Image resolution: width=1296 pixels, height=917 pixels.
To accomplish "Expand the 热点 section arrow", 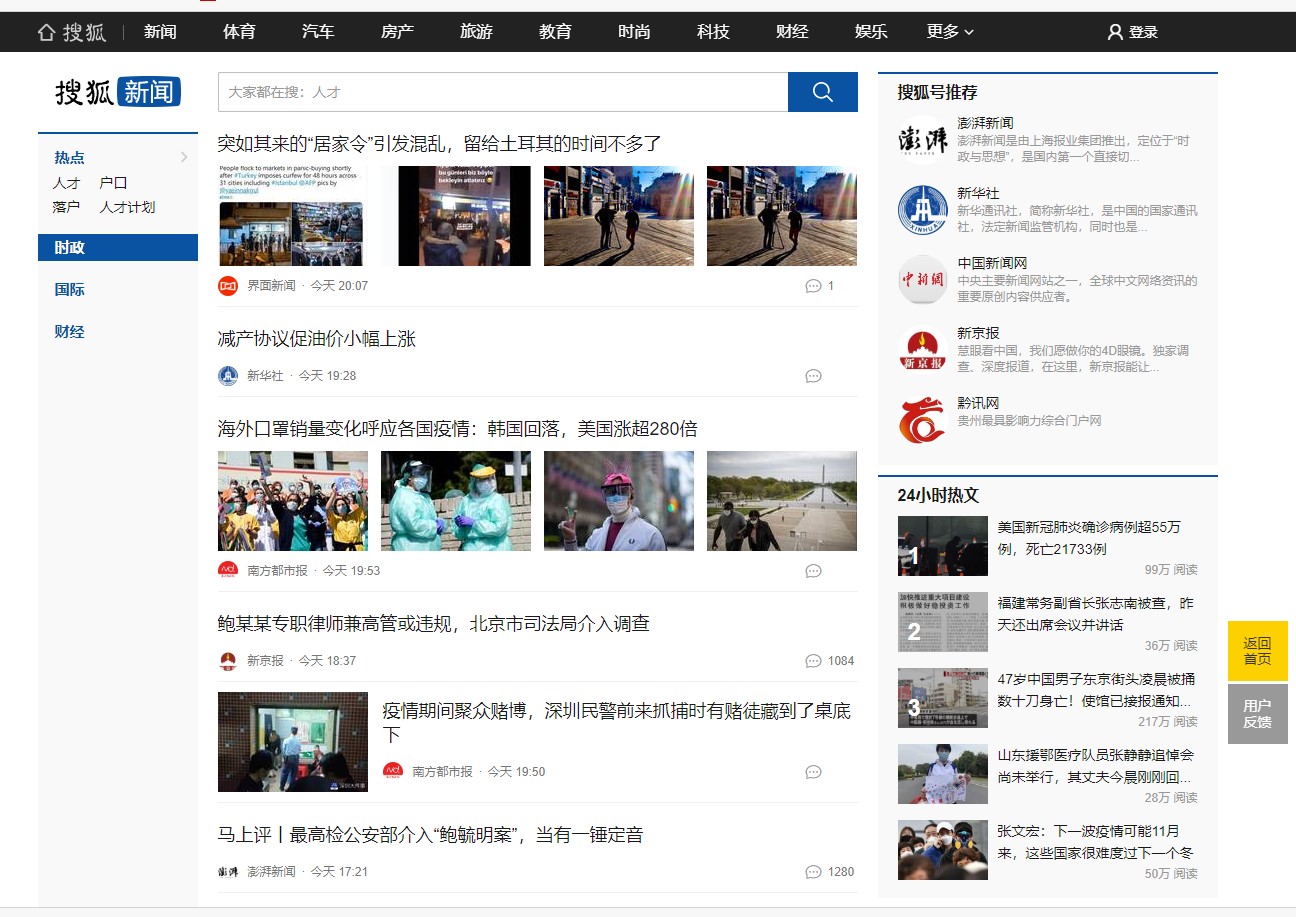I will tap(184, 157).
